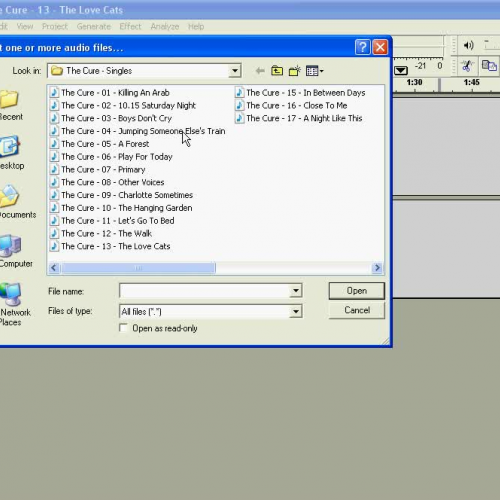Screen dimensions: 500x500
Task: Open the Analyze menu in Audacity
Action: 165,26
